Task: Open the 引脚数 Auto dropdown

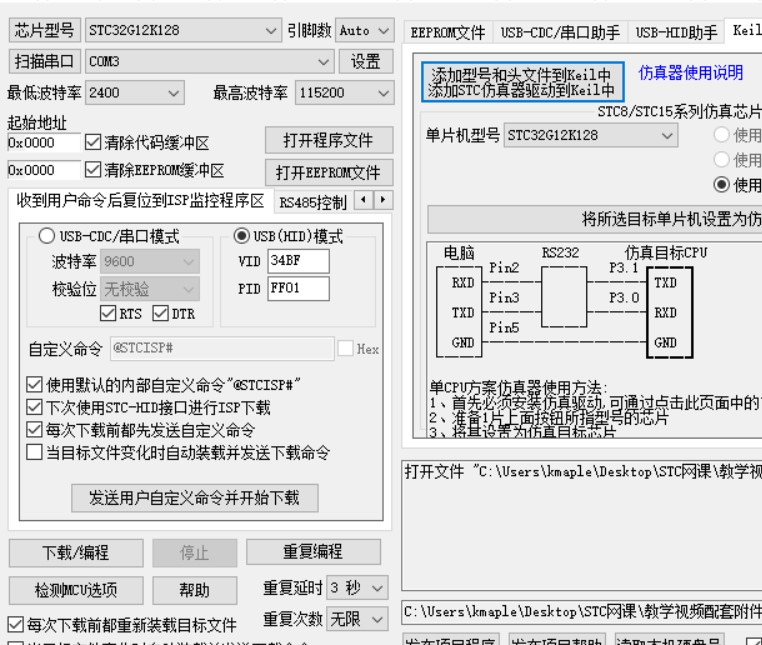Action: 364,30
